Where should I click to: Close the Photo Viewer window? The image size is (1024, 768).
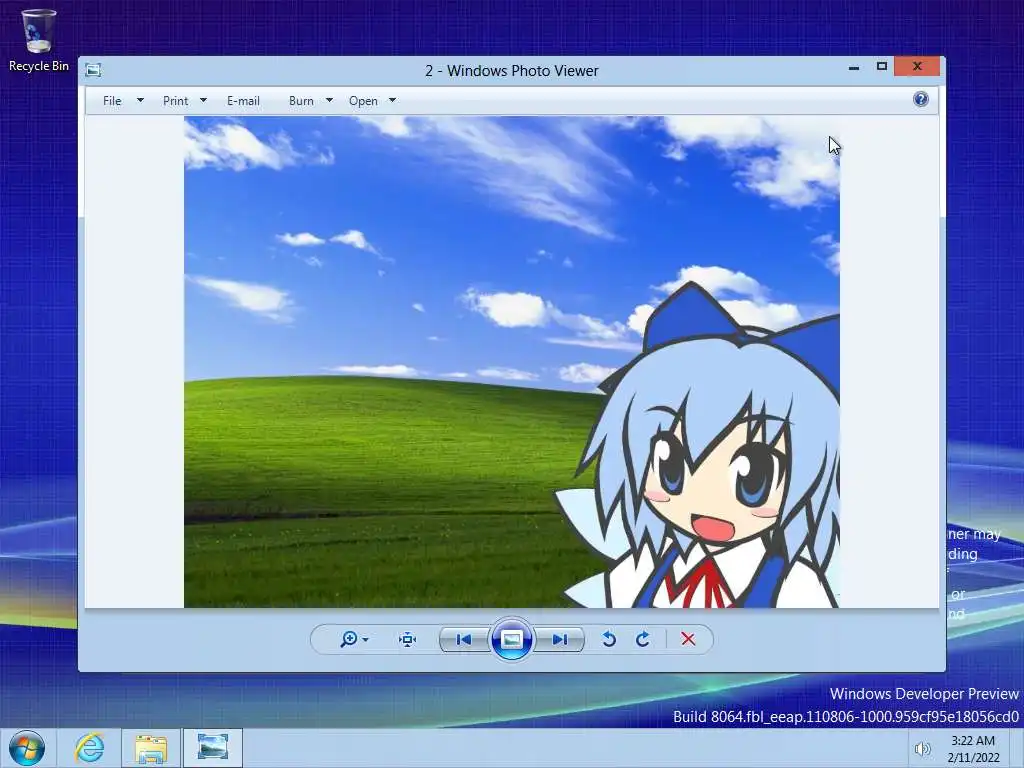(917, 67)
